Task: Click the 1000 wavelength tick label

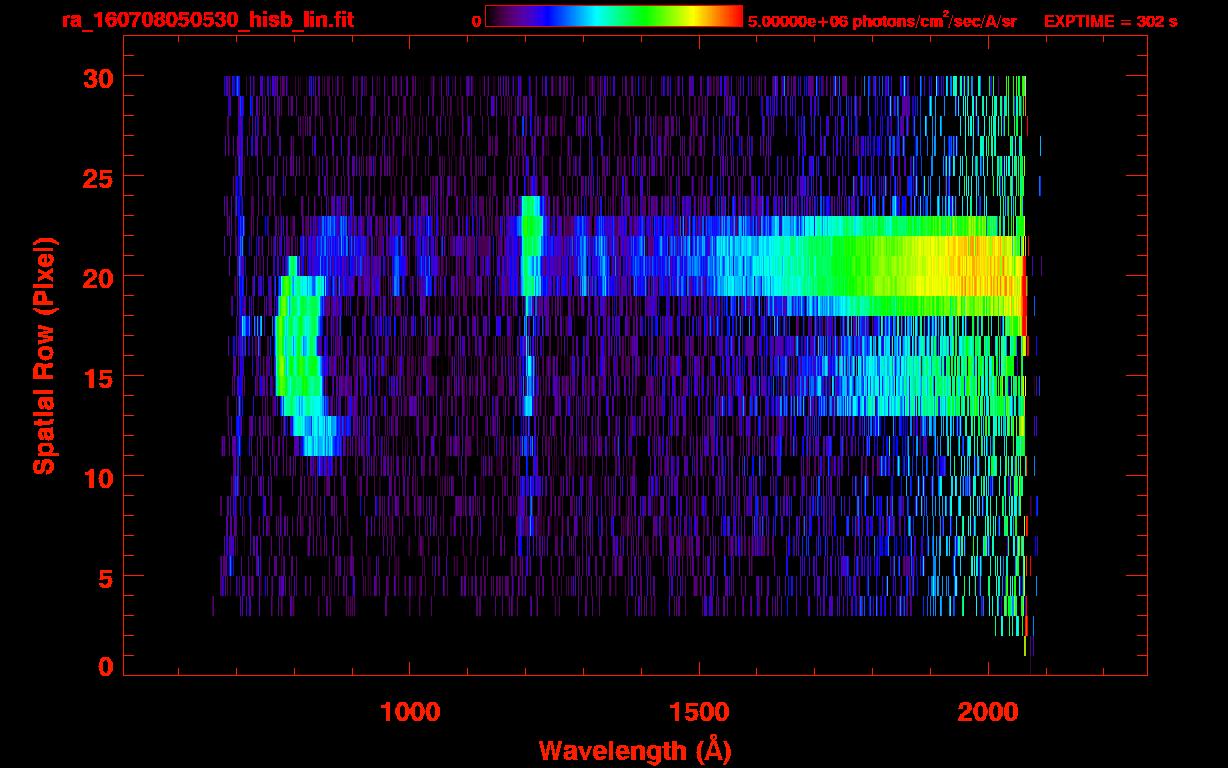Action: [x=410, y=711]
